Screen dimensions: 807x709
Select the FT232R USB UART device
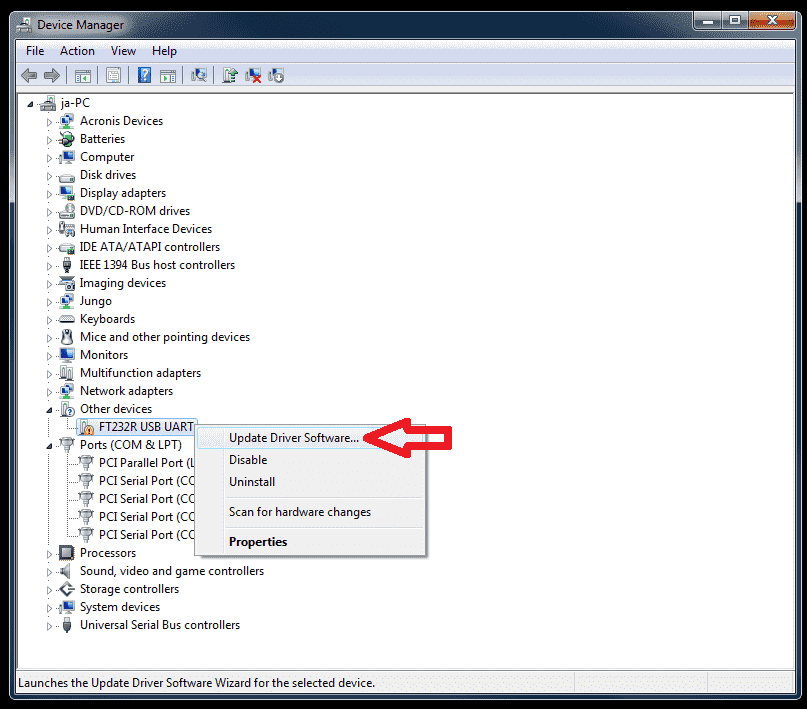pos(145,425)
